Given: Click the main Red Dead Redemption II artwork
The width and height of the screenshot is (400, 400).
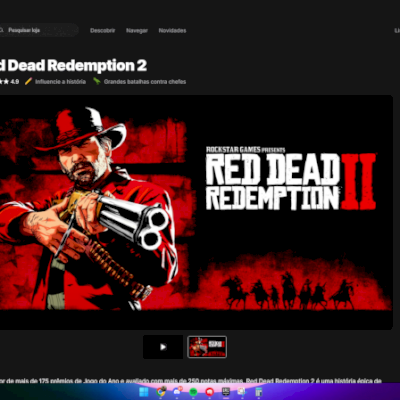Looking at the screenshot, I should click(x=196, y=212).
